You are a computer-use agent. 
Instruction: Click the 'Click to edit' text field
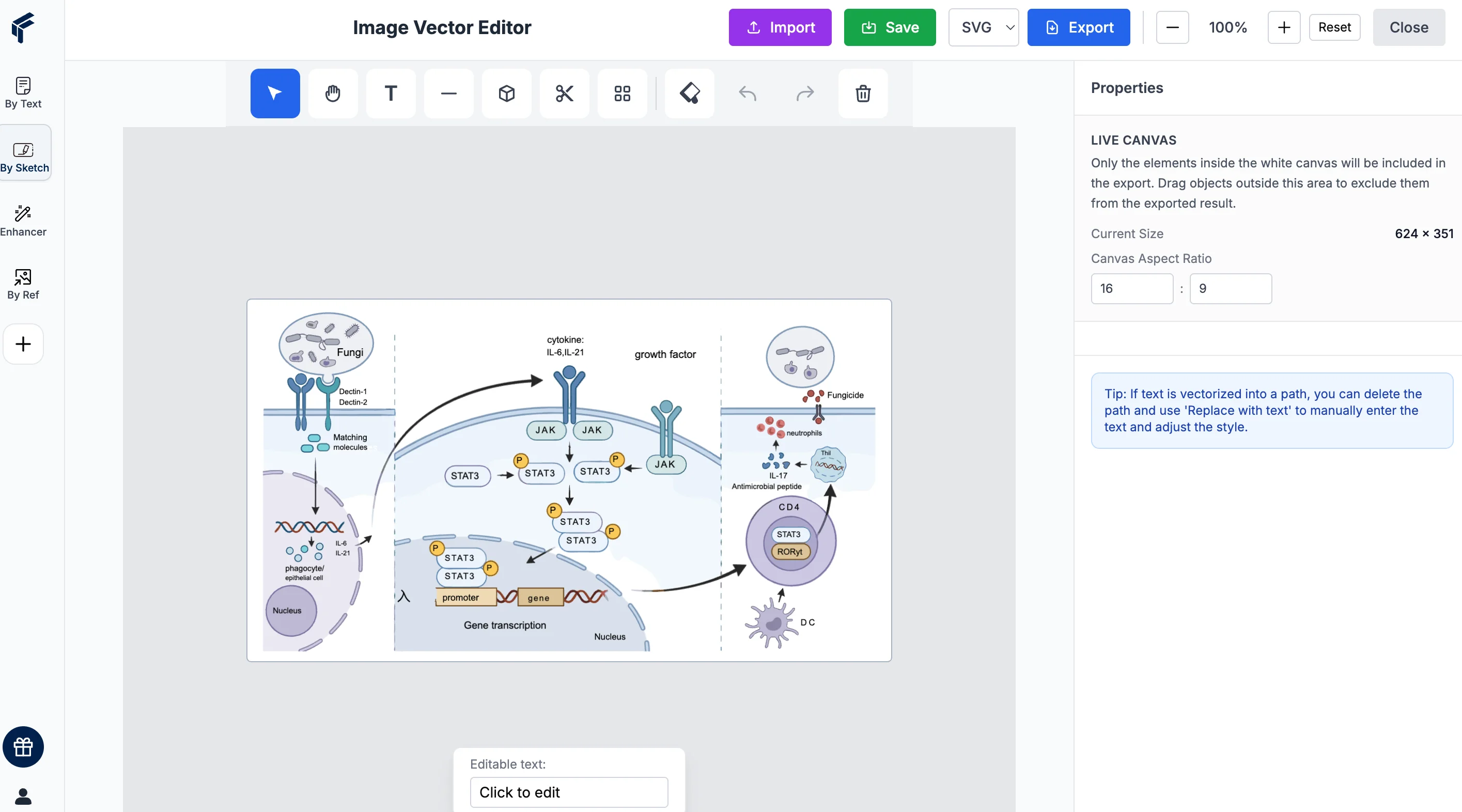pos(569,791)
